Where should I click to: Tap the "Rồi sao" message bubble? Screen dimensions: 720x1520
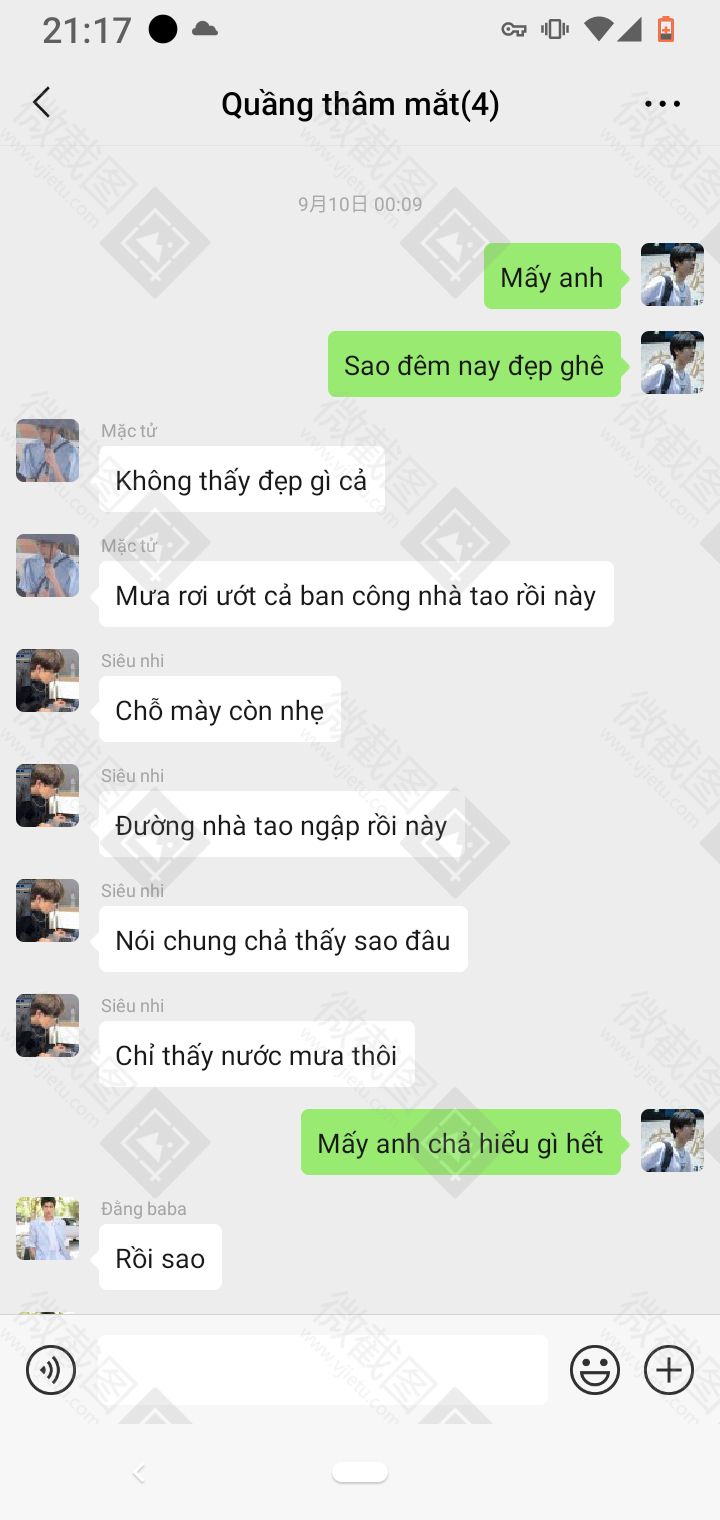[160, 1258]
